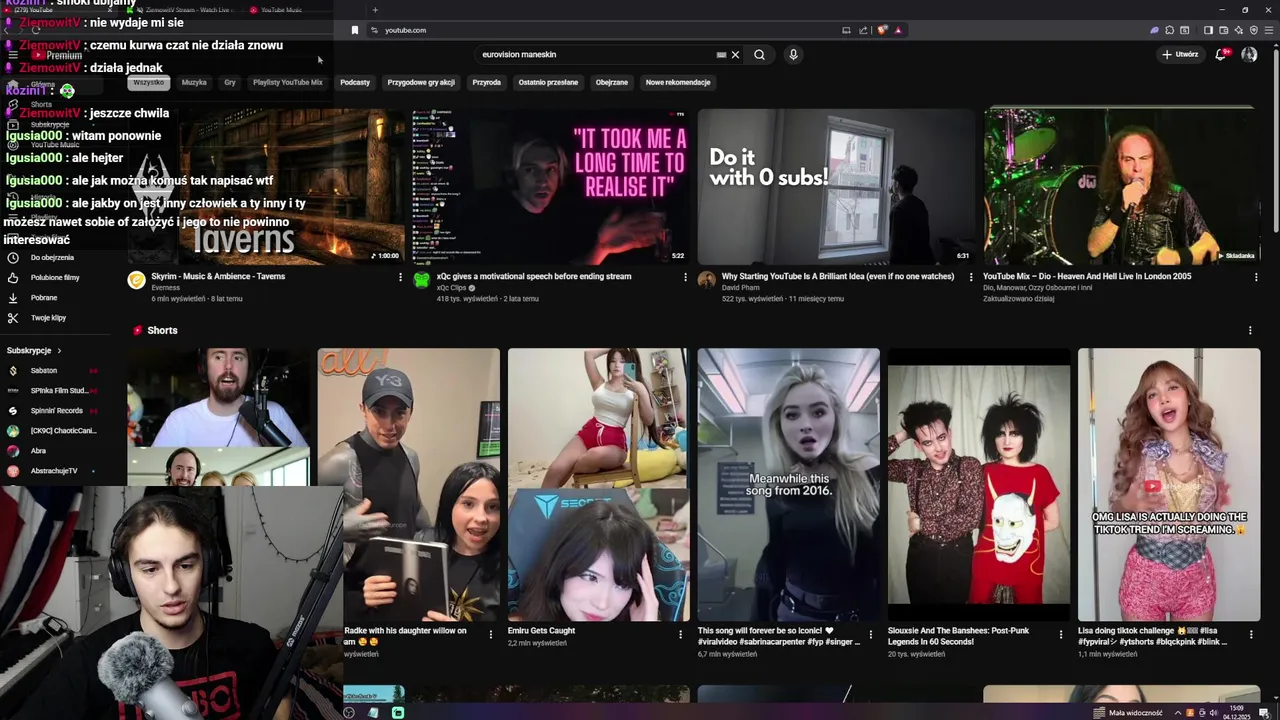Select the Obejrzane filter chip
The width and height of the screenshot is (1280, 720).
tap(612, 83)
